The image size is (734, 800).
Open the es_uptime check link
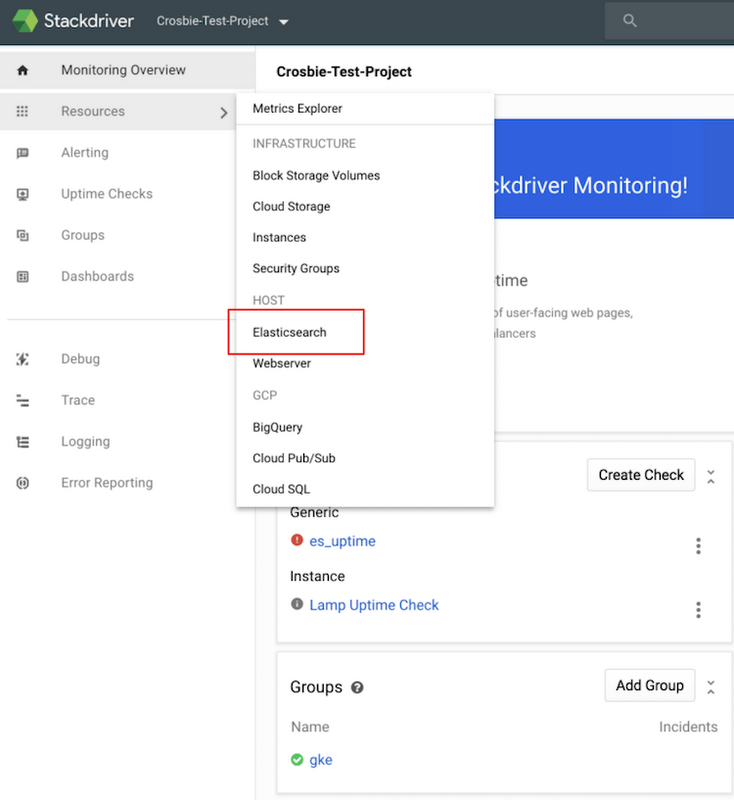[341, 541]
